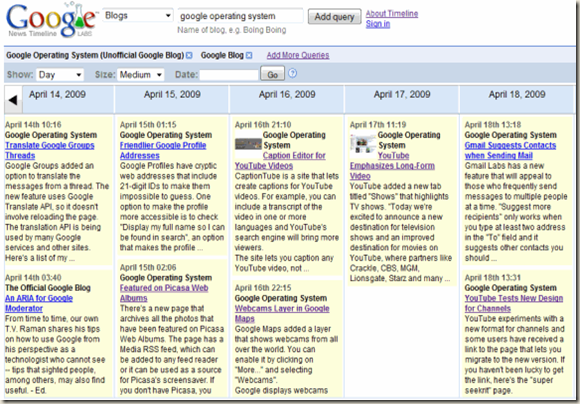Open Featured on Picasa Web Albums article
This screenshot has width=580, height=404.
coord(164,293)
